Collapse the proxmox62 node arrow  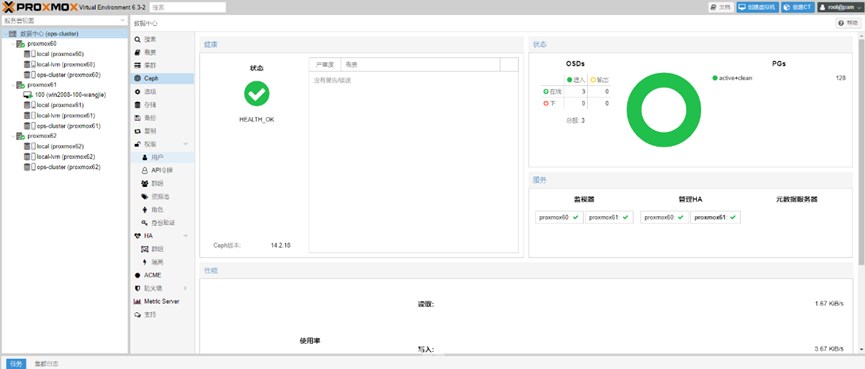(x=13, y=136)
